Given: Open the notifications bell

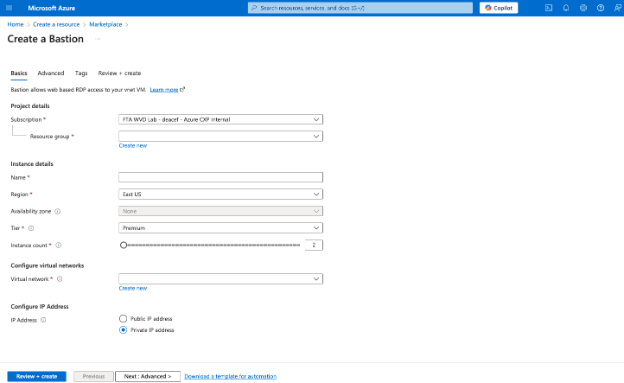Looking at the screenshot, I should coord(566,8).
